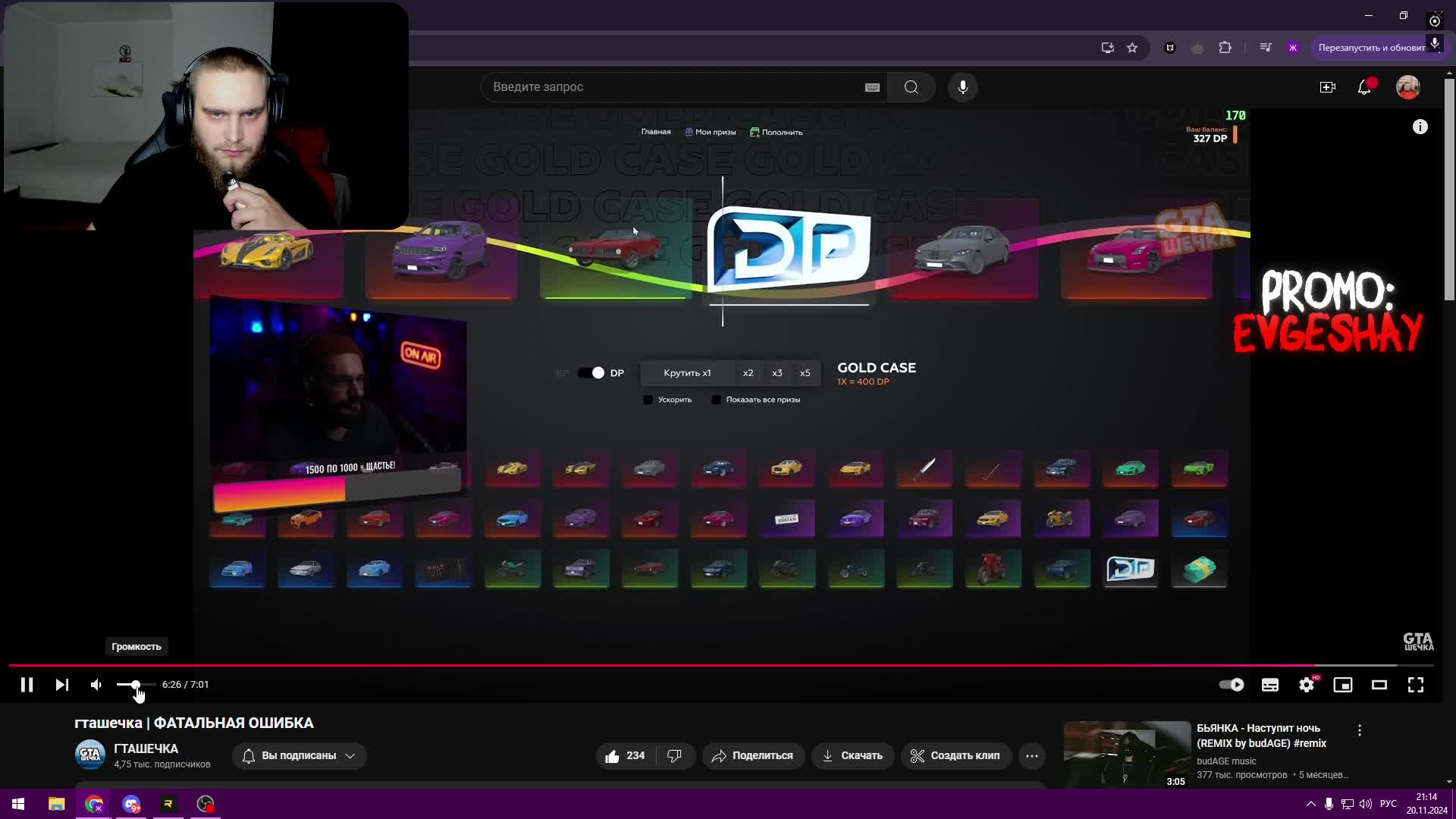Open player settings gear
The height and width of the screenshot is (819, 1456).
[x=1307, y=685]
